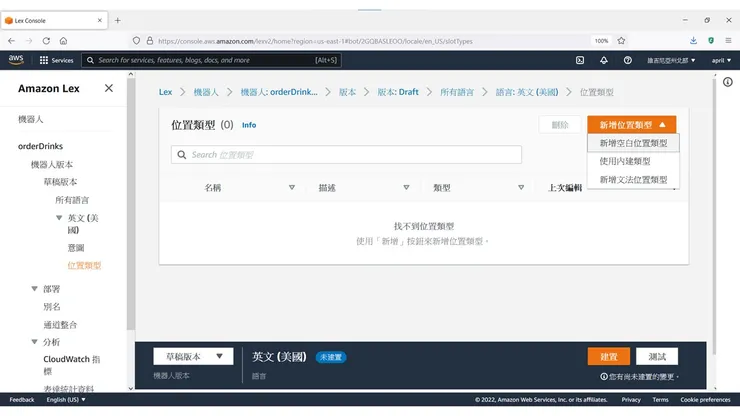Open browser downloads
The width and height of the screenshot is (740, 416).
[693, 41]
